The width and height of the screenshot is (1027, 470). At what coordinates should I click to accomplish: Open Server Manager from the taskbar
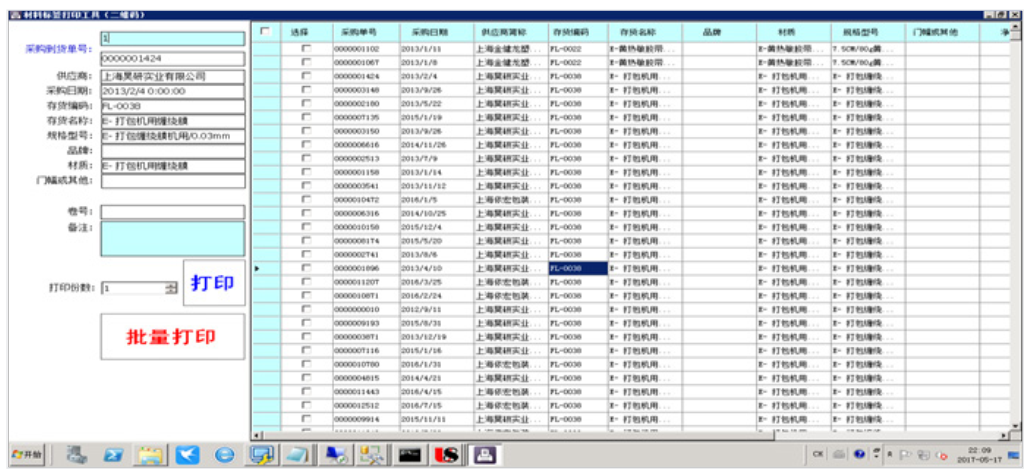(78, 454)
